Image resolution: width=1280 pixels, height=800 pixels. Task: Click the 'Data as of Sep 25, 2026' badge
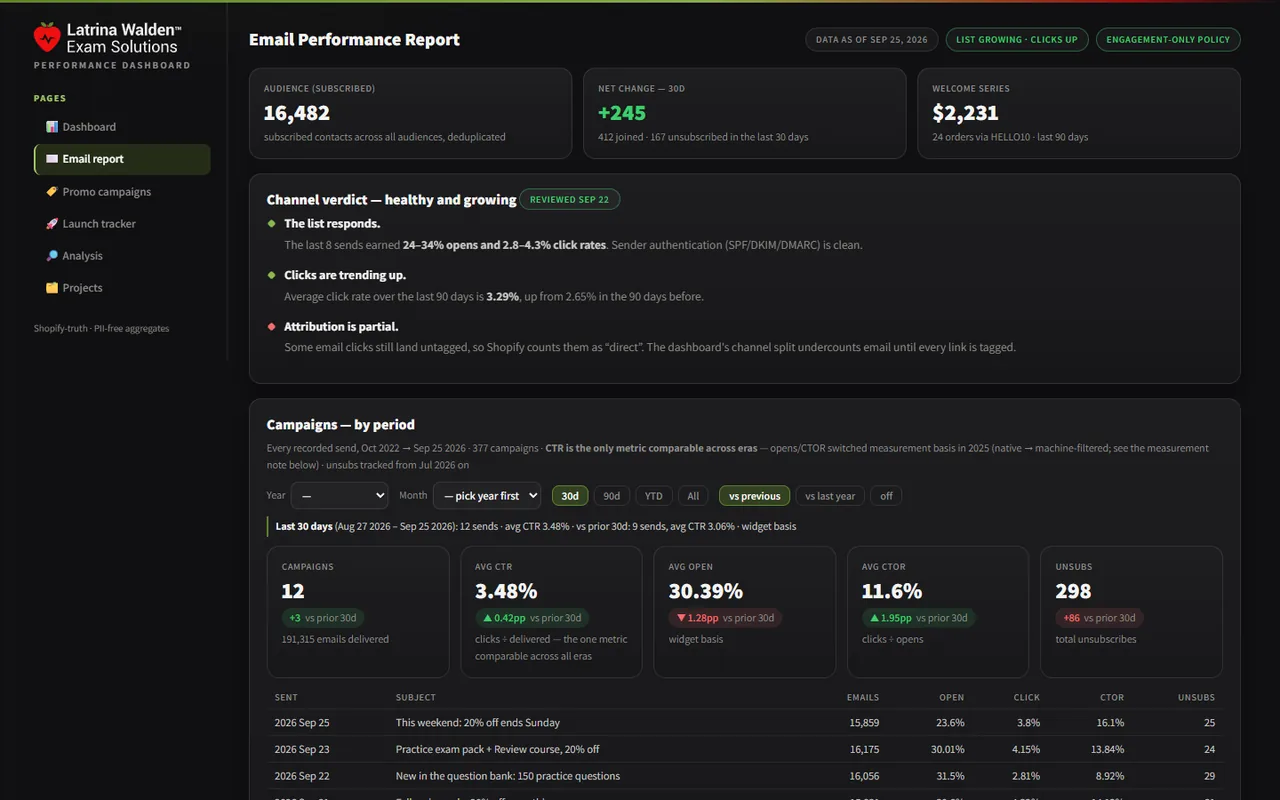coord(872,40)
